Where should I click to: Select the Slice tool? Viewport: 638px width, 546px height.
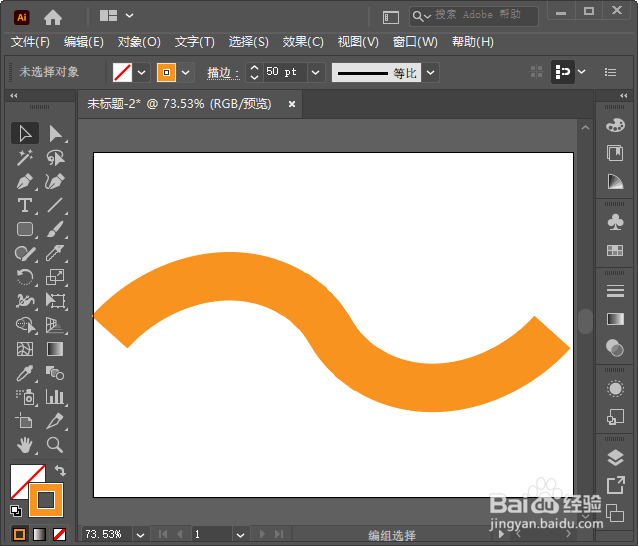click(55, 421)
